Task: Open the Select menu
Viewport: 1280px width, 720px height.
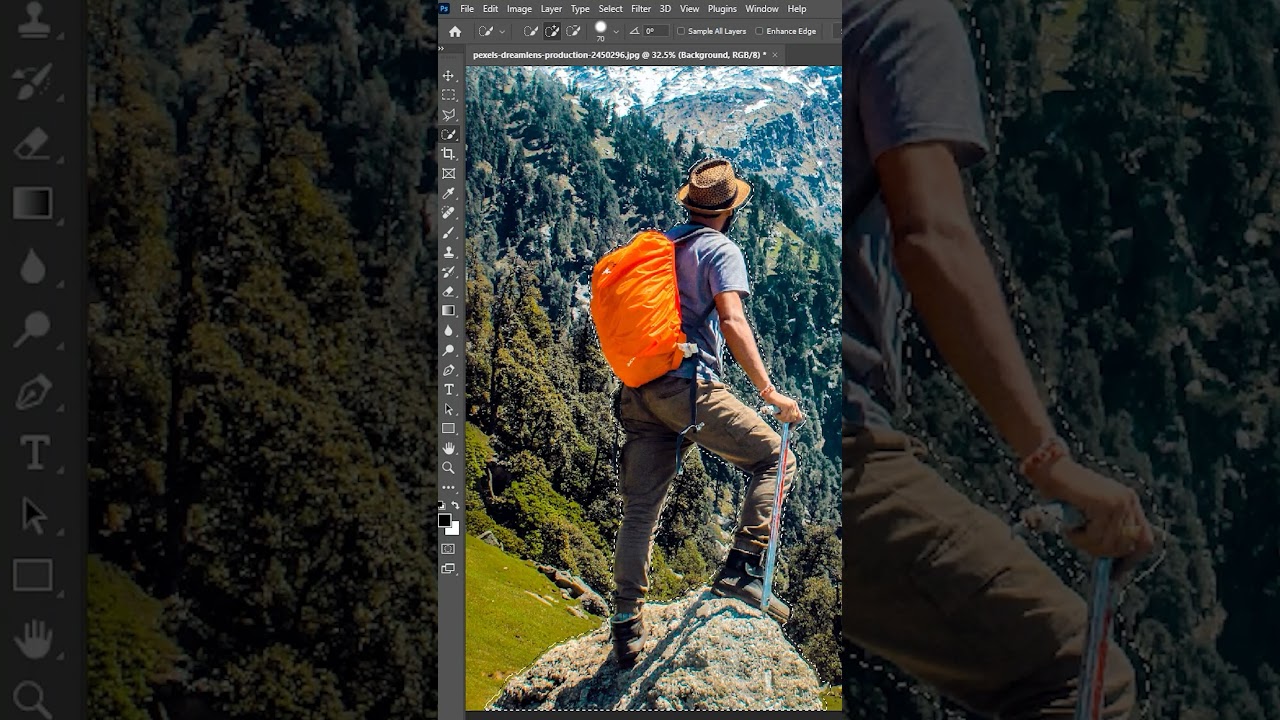Action: 610,9
